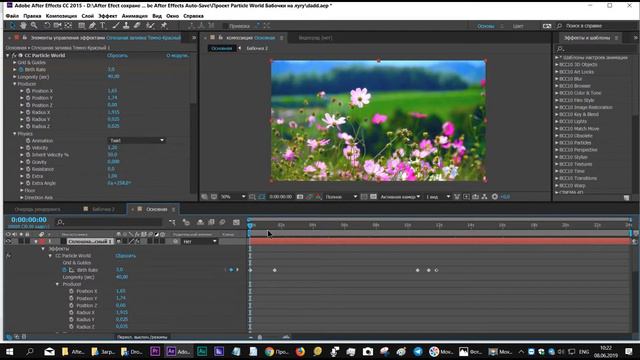640x360 pixels.
Task: Open viewer magnification 50% dropdown
Action: click(x=233, y=197)
